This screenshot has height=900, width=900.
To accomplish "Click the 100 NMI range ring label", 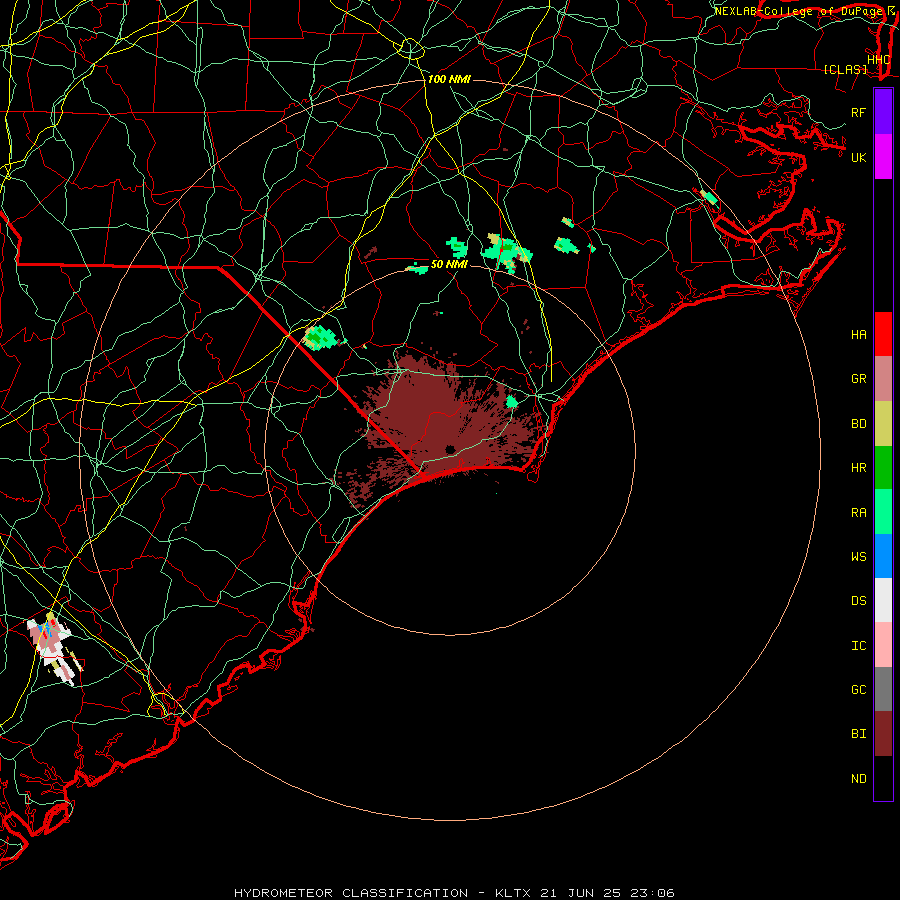I will [449, 79].
